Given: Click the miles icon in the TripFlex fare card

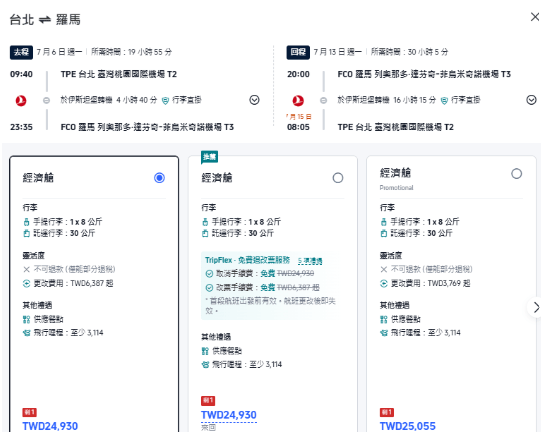Looking at the screenshot, I should click(x=205, y=365).
